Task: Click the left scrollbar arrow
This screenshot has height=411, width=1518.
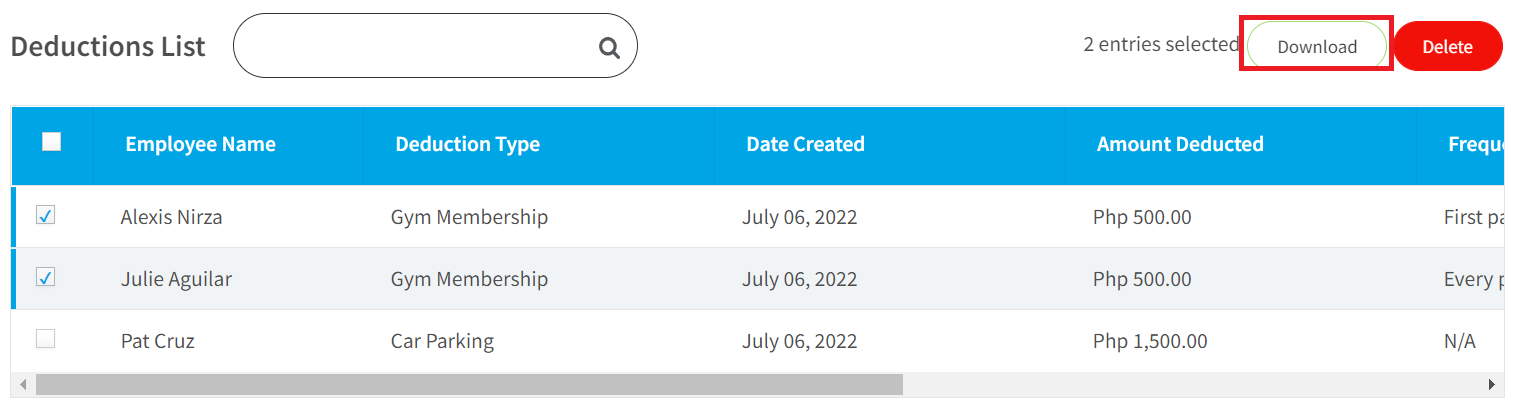Action: pyautogui.click(x=23, y=385)
